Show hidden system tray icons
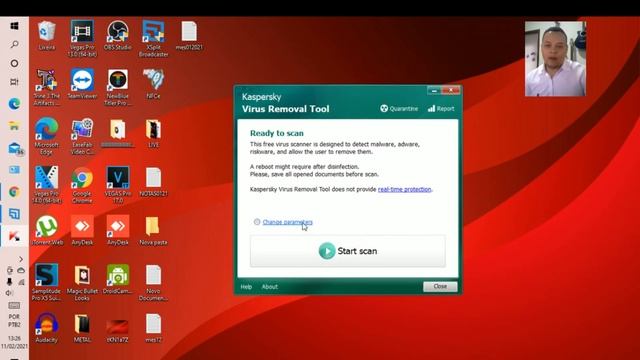Viewport: 640px width, 360px height. point(21,259)
